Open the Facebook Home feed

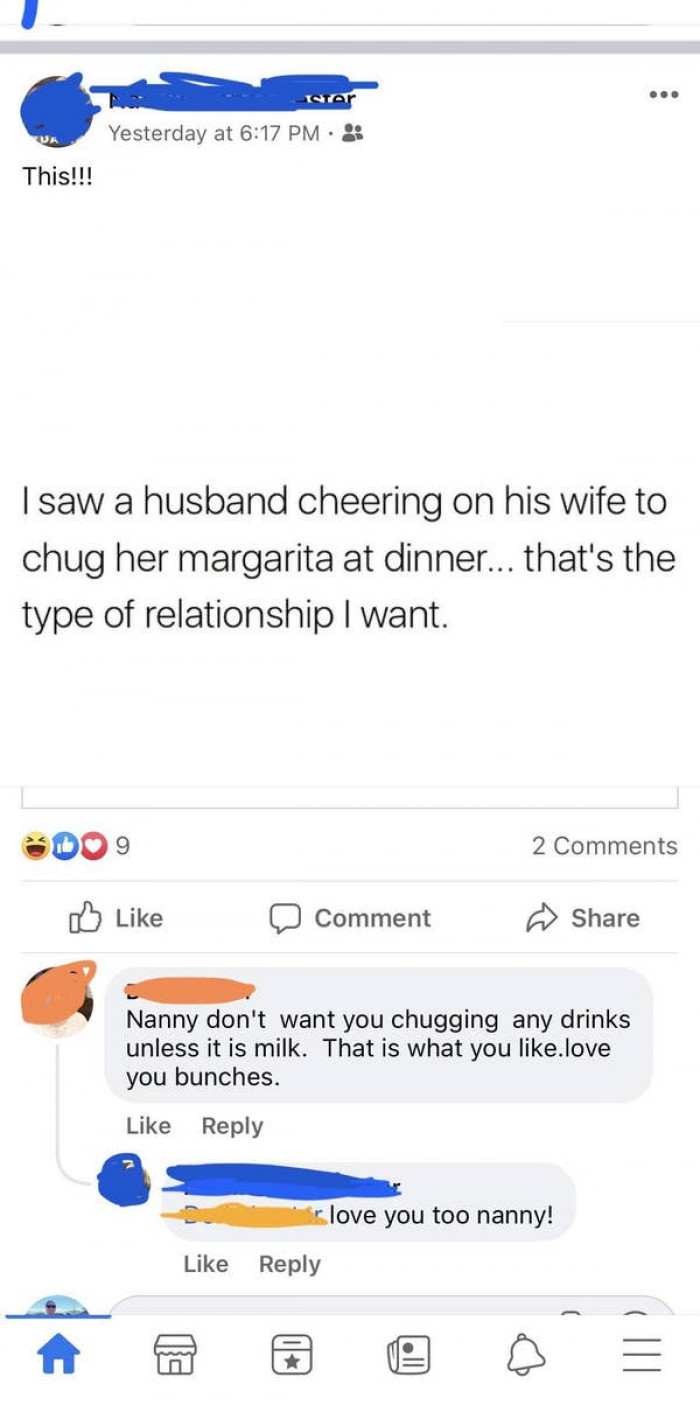(60, 1356)
